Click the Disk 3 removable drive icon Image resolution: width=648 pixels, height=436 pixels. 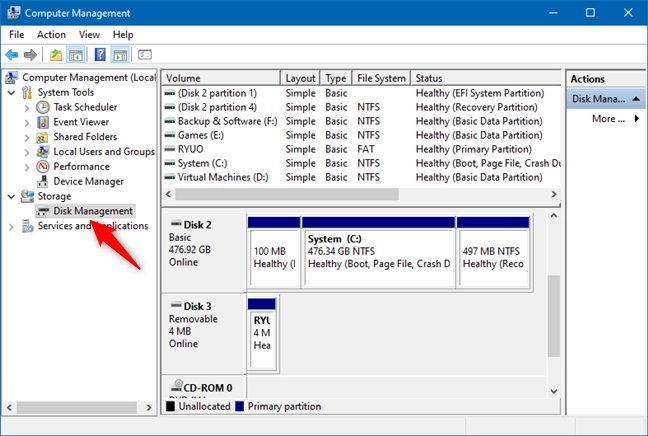[x=176, y=305]
